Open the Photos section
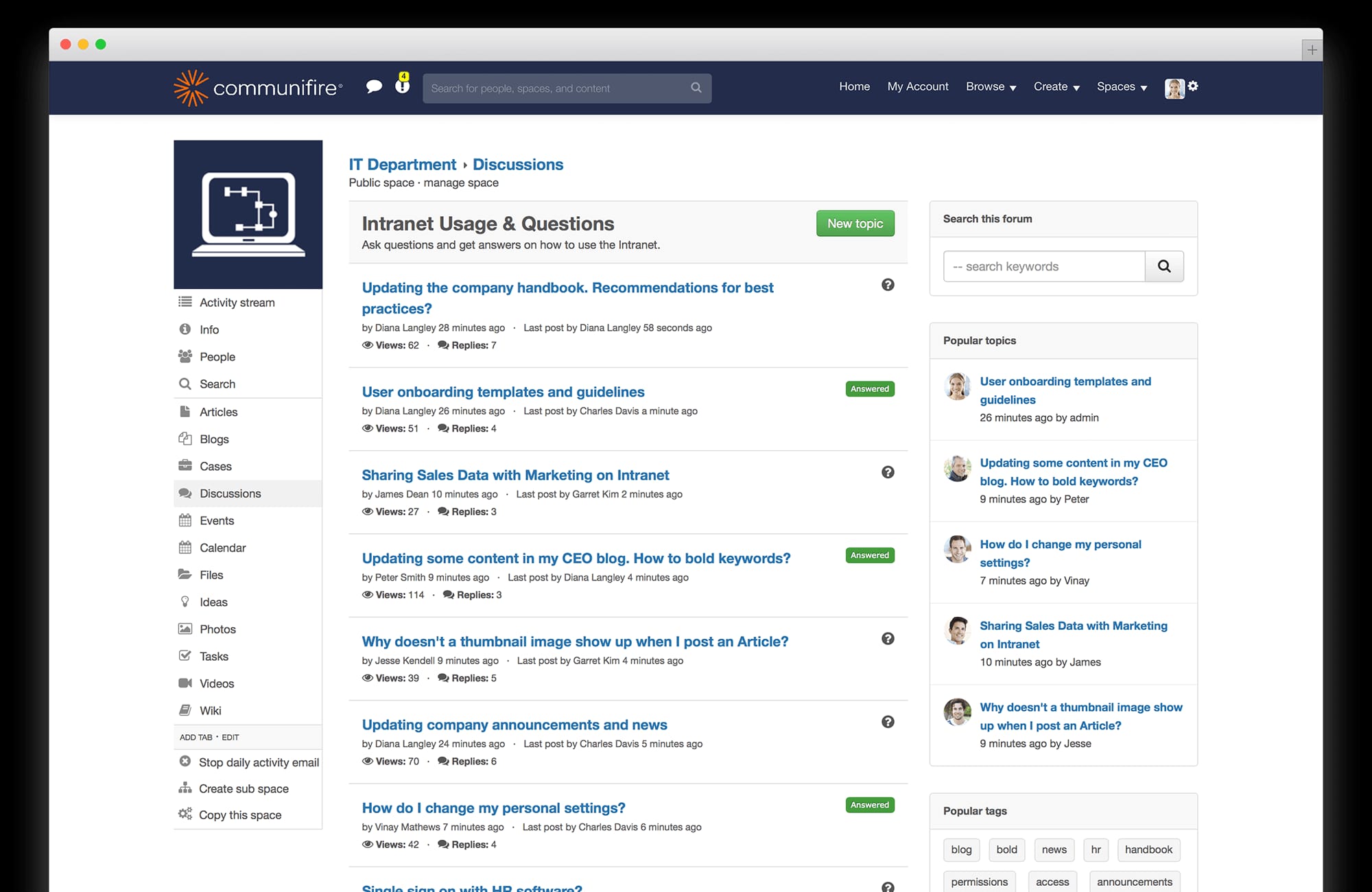The width and height of the screenshot is (1372, 892). pyautogui.click(x=217, y=629)
